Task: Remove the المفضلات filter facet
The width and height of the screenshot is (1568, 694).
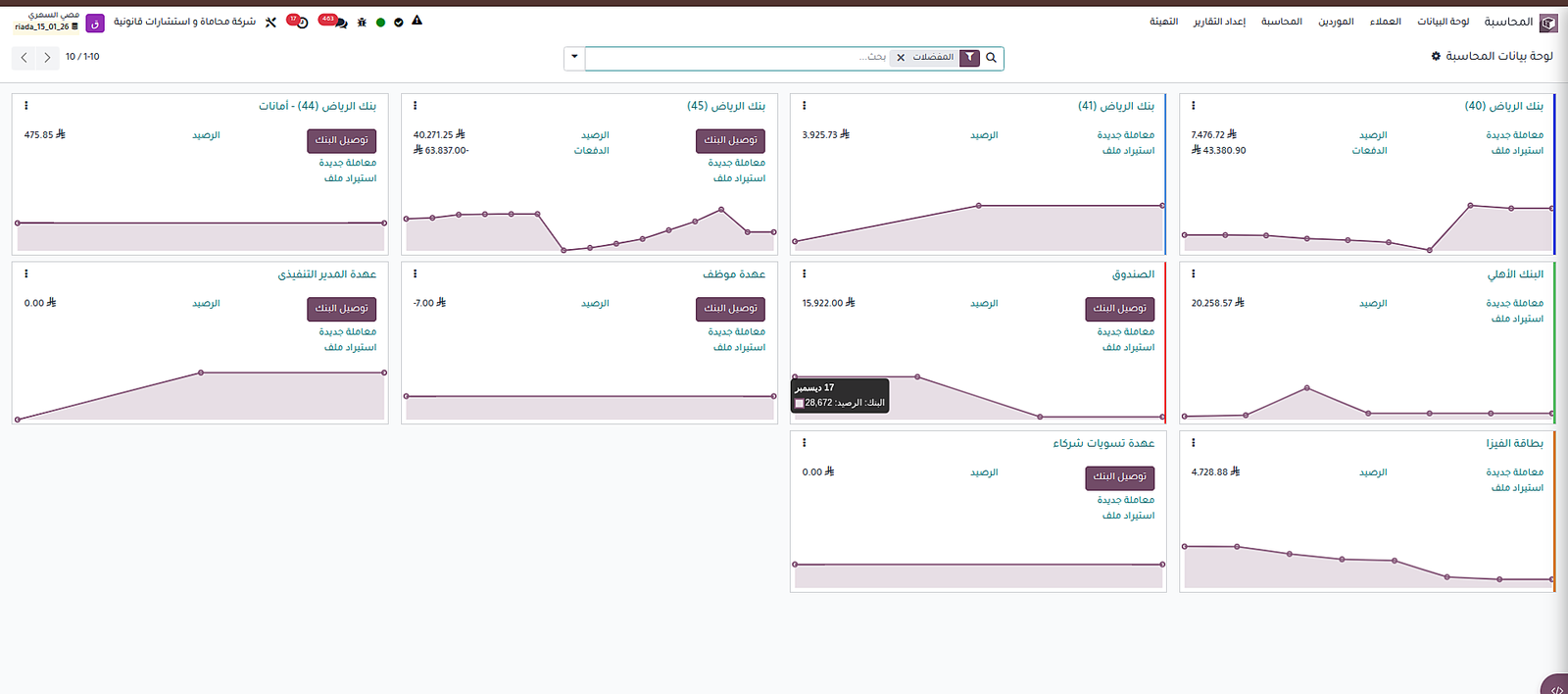Action: coord(901,58)
